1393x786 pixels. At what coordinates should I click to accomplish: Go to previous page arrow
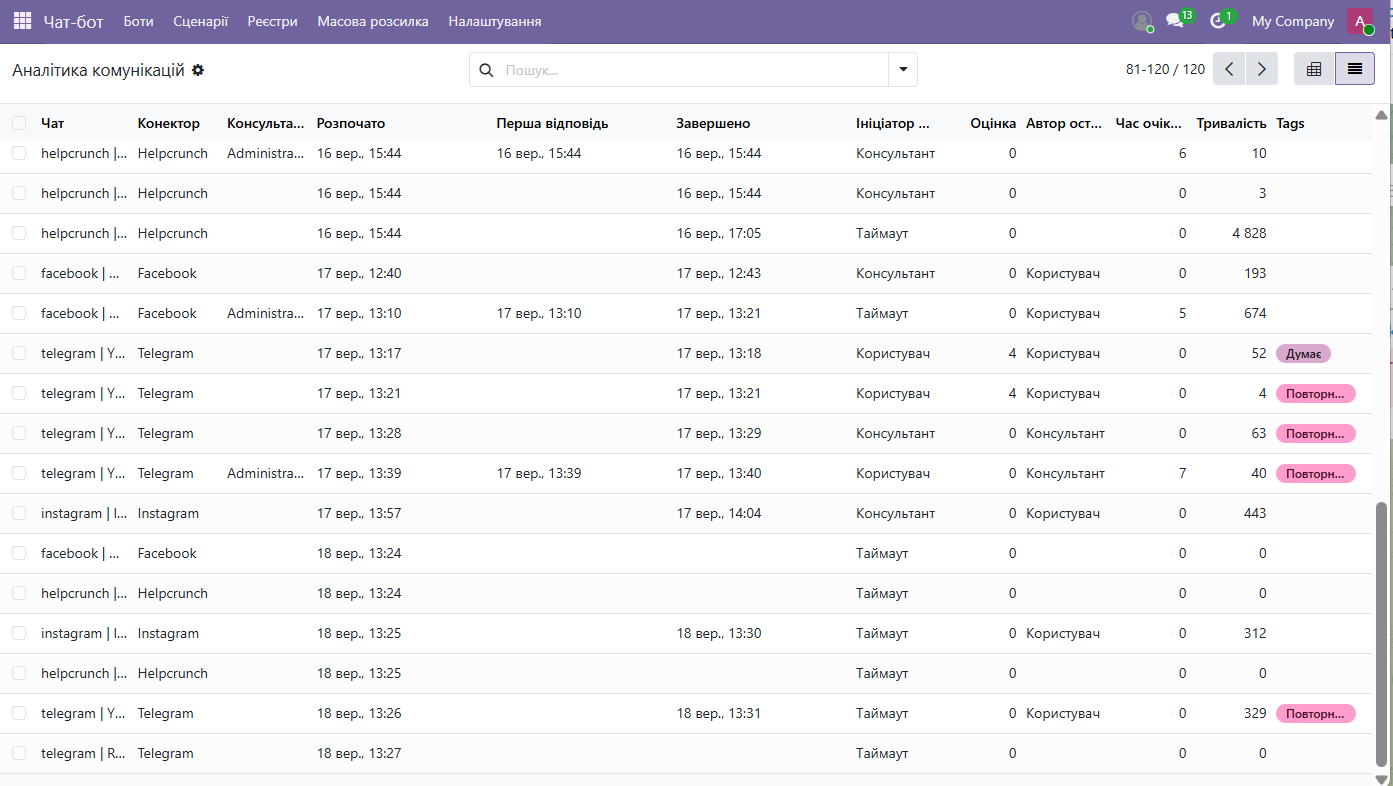pos(1229,69)
